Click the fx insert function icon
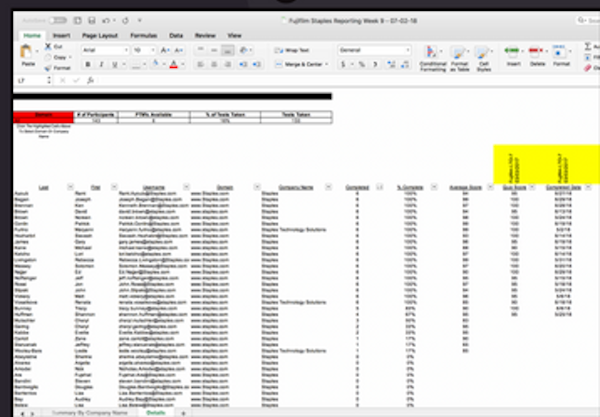 click(90, 80)
